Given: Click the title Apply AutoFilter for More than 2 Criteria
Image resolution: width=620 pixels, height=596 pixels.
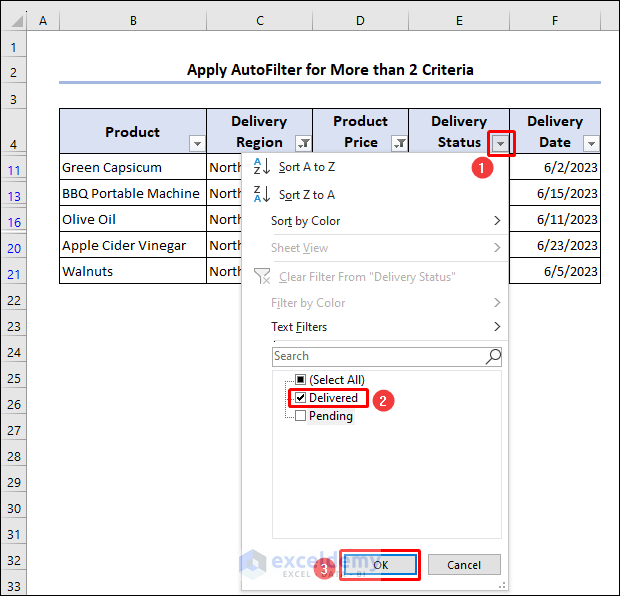Looking at the screenshot, I should tap(330, 70).
